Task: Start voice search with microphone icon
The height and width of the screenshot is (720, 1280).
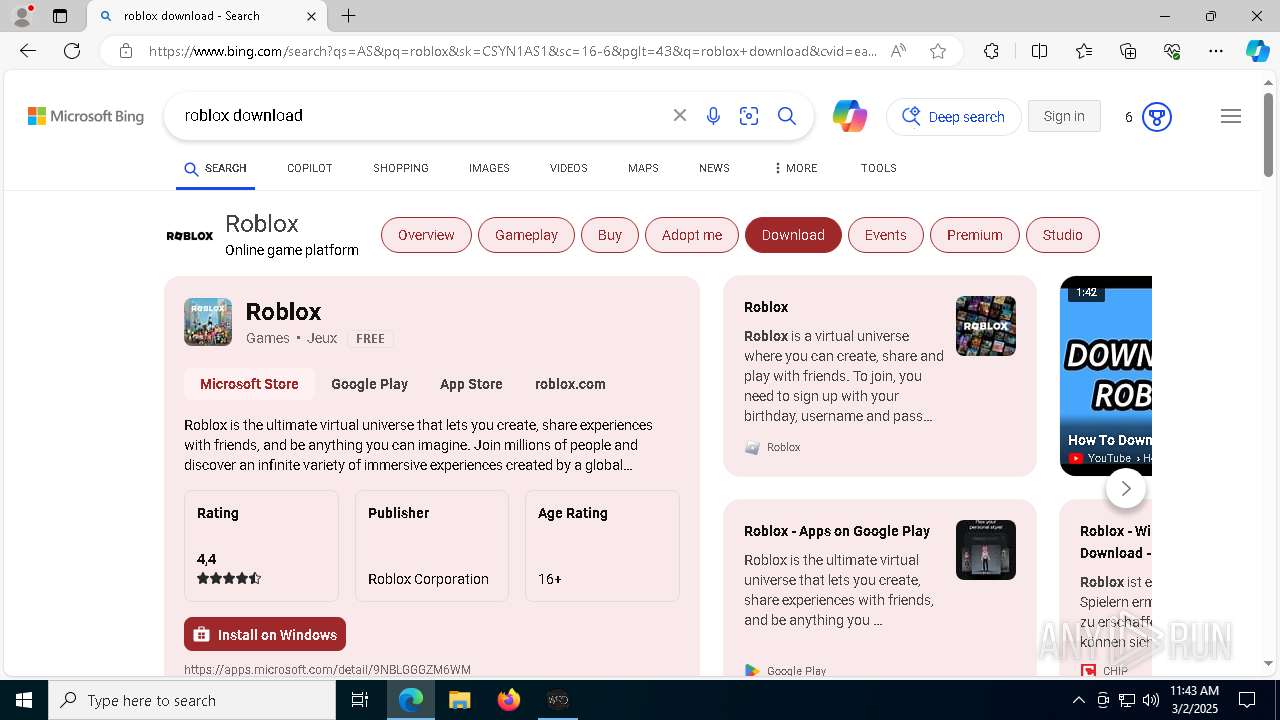Action: coord(713,116)
